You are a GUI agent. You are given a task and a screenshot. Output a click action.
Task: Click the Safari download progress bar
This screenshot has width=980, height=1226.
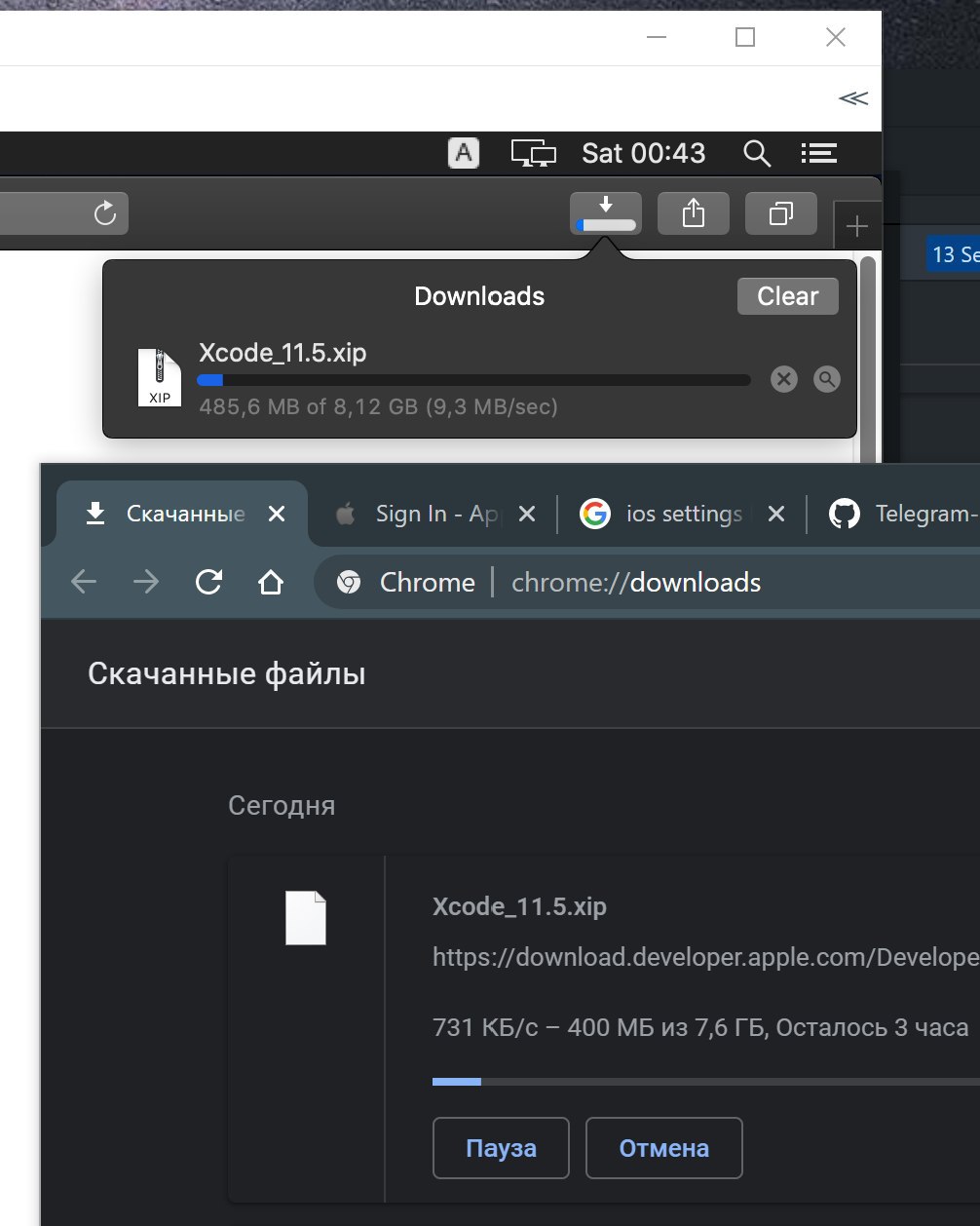(x=473, y=380)
